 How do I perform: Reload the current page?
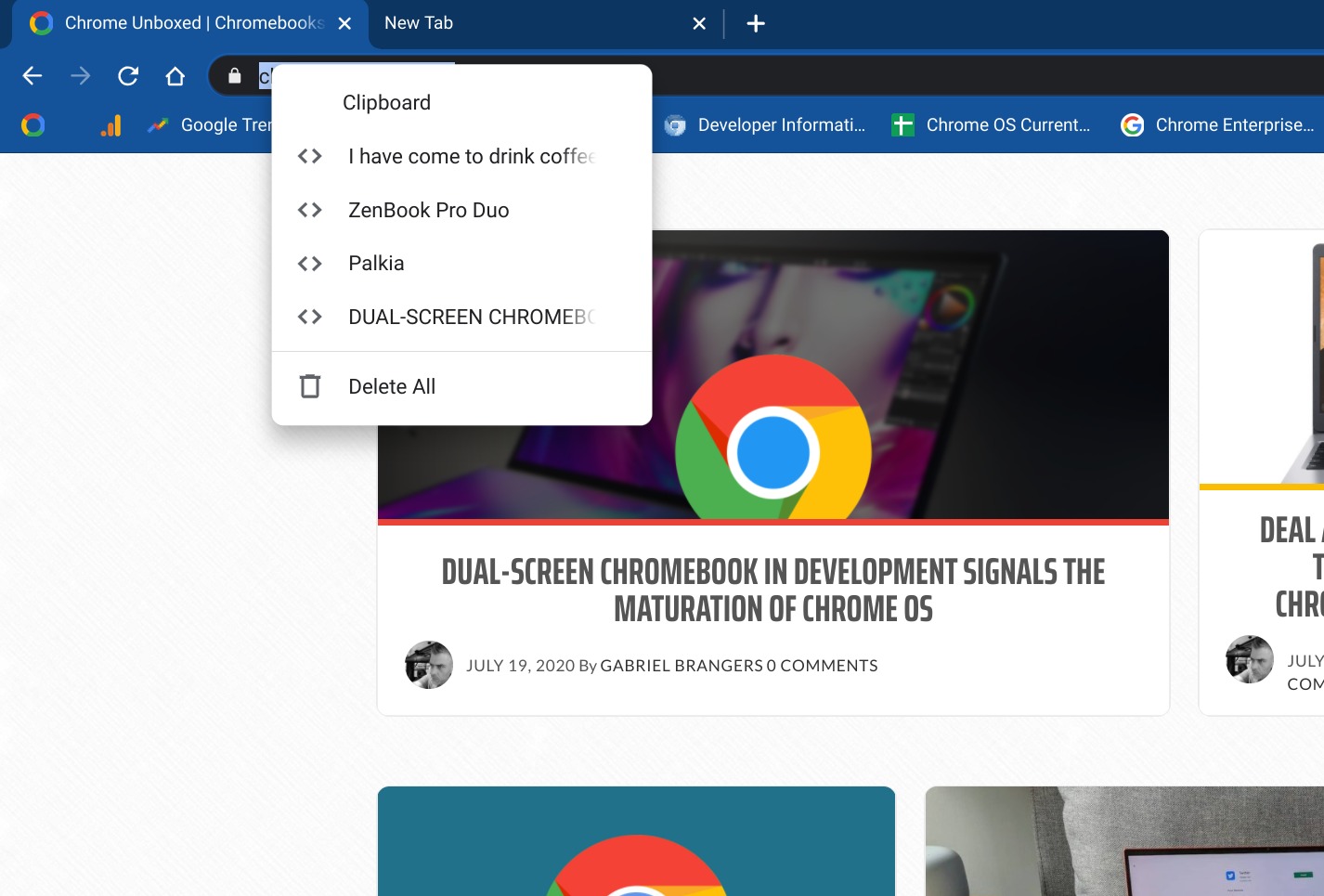[128, 76]
